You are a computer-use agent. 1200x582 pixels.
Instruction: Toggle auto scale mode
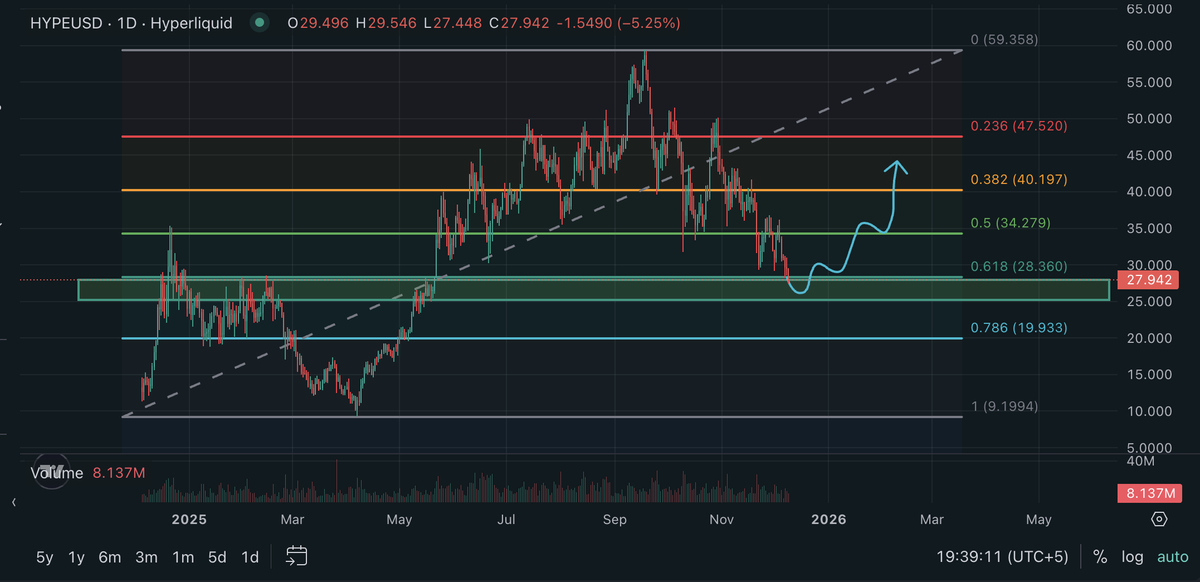[1173, 557]
